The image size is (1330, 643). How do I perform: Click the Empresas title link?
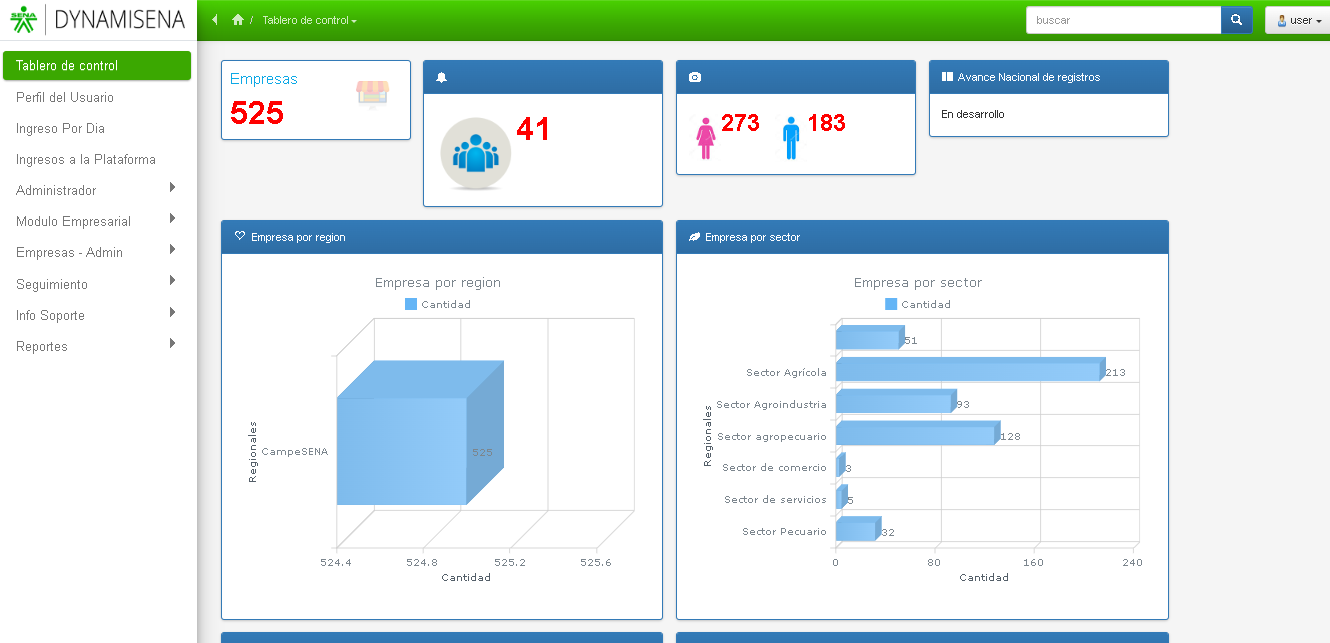click(x=264, y=79)
